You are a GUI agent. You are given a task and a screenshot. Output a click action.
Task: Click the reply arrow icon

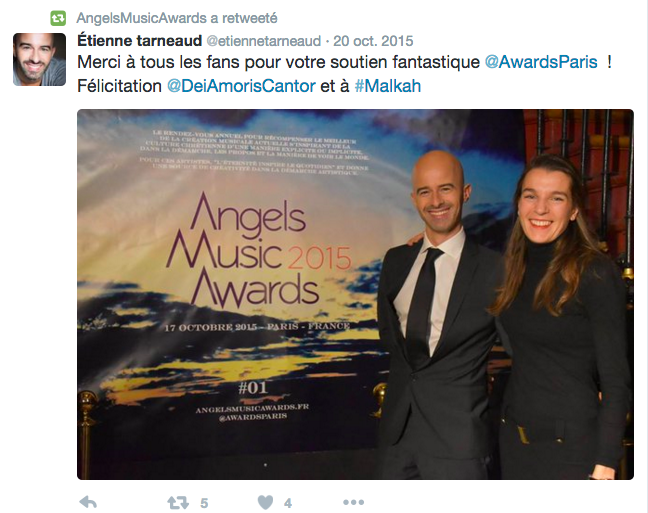(x=88, y=502)
